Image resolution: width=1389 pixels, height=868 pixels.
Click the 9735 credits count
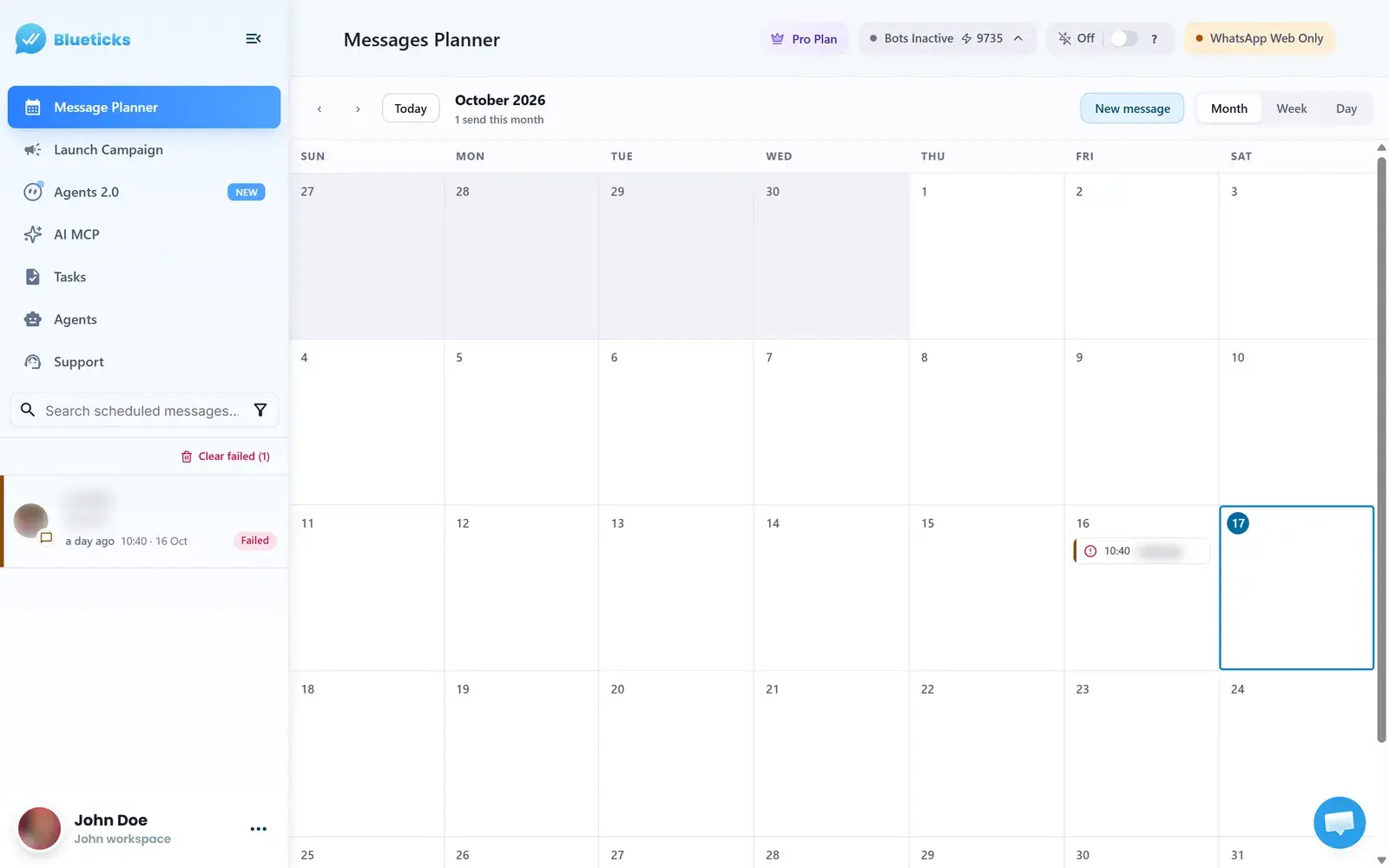(x=990, y=38)
